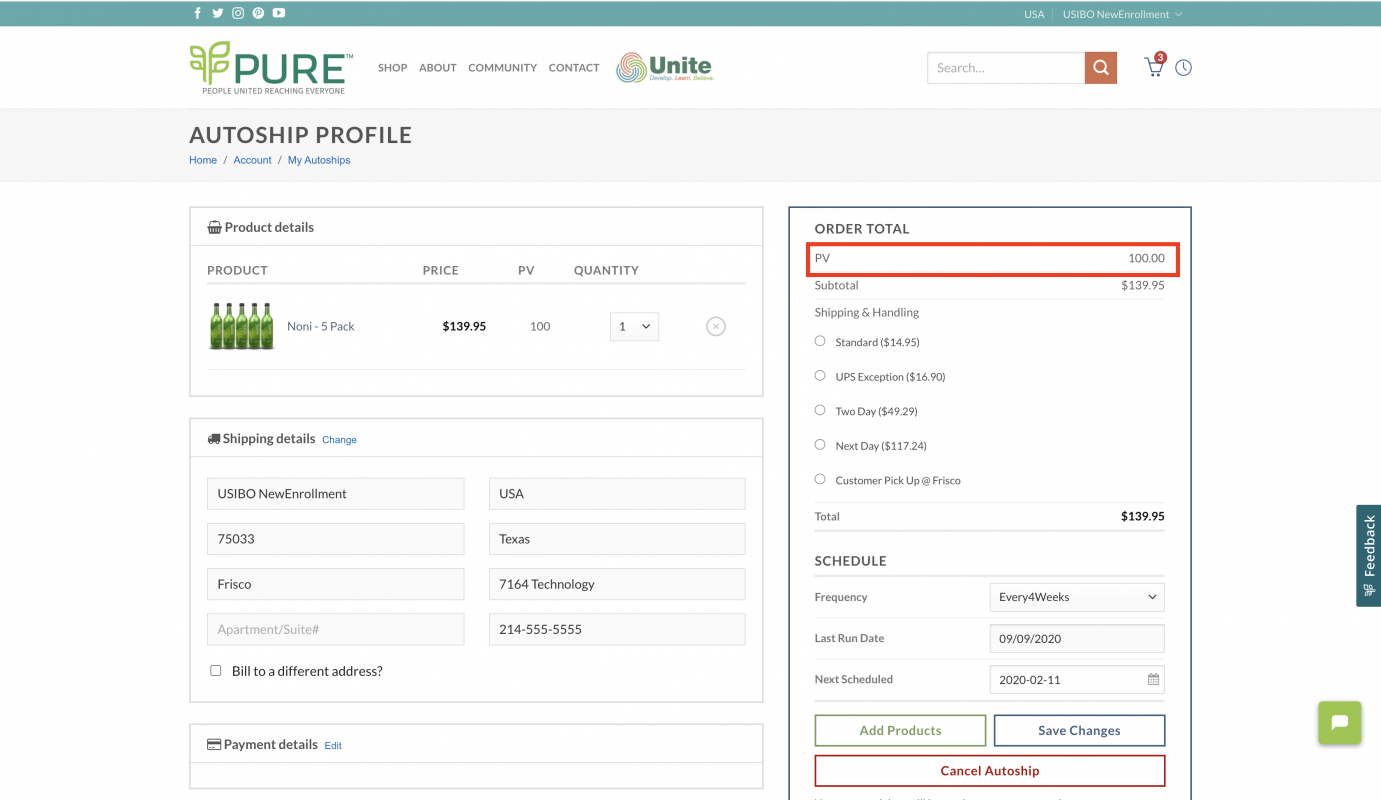Click the 7164 Technology address field

tap(617, 584)
